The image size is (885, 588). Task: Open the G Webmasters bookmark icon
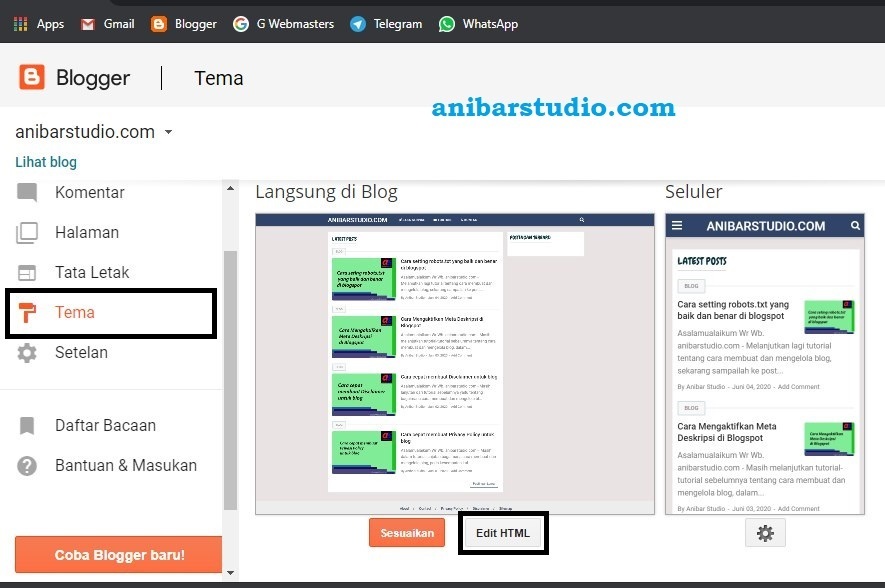pyautogui.click(x=241, y=24)
